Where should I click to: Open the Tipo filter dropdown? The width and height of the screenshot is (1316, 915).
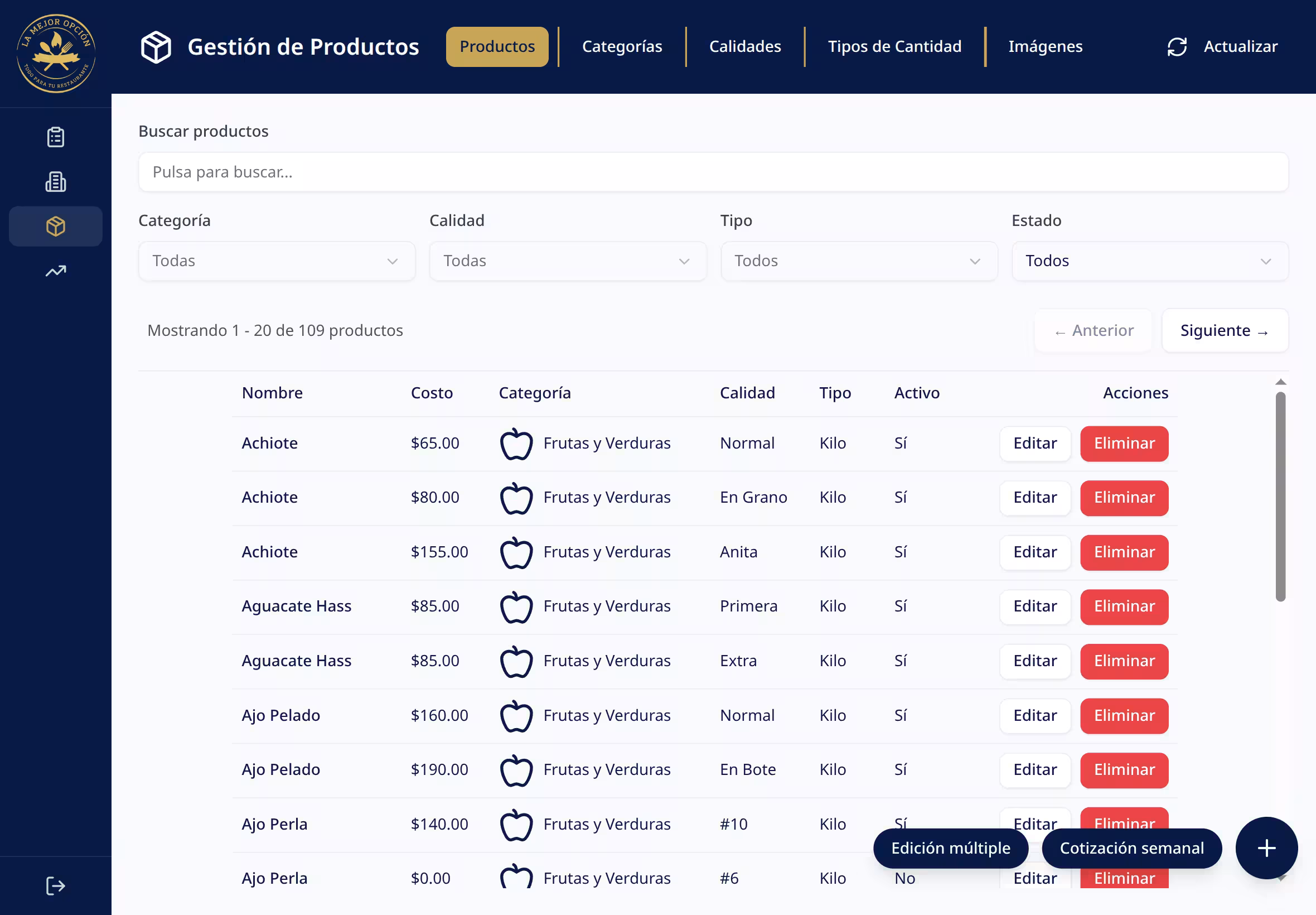click(x=858, y=261)
